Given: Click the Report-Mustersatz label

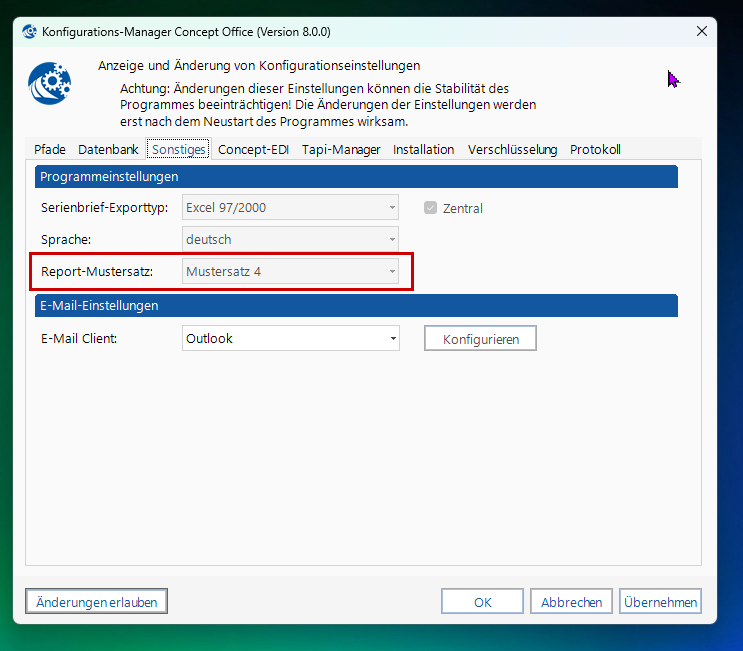Looking at the screenshot, I should pyautogui.click(x=97, y=271).
